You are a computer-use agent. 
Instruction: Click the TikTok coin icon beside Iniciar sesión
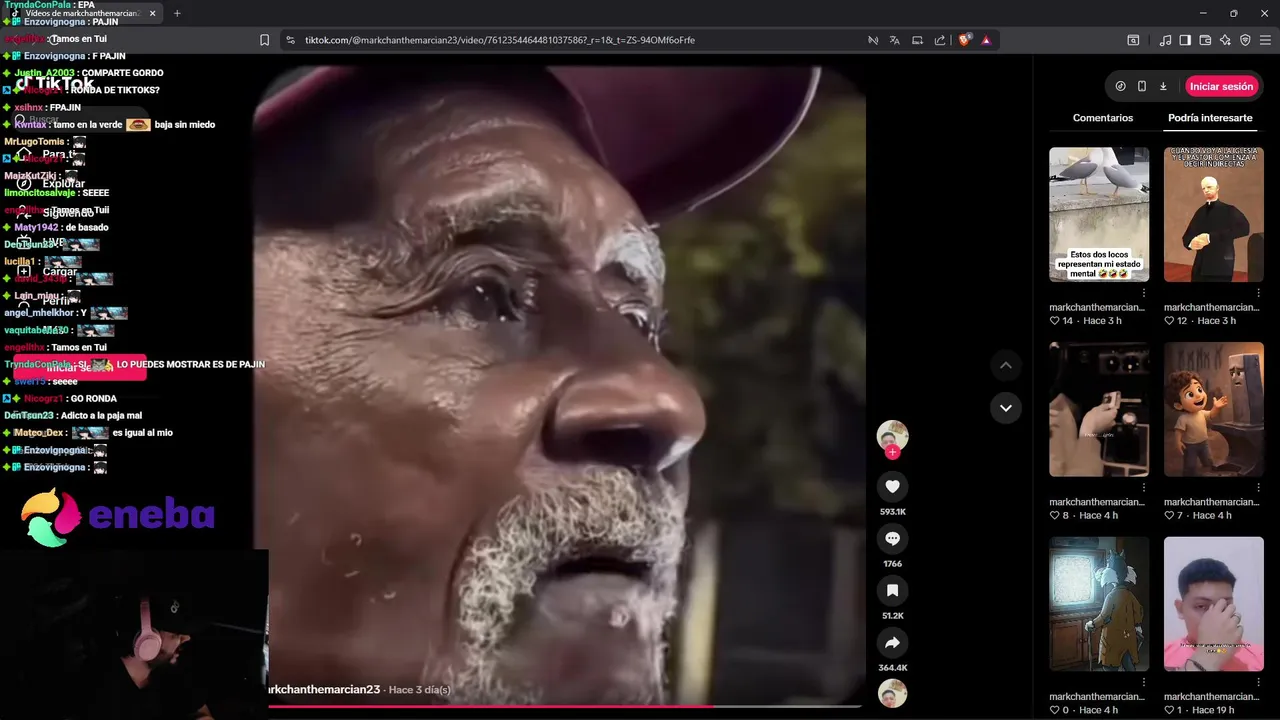(1120, 86)
